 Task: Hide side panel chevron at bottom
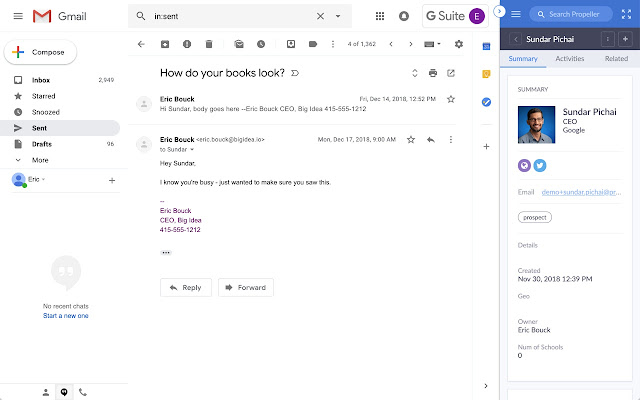486,386
